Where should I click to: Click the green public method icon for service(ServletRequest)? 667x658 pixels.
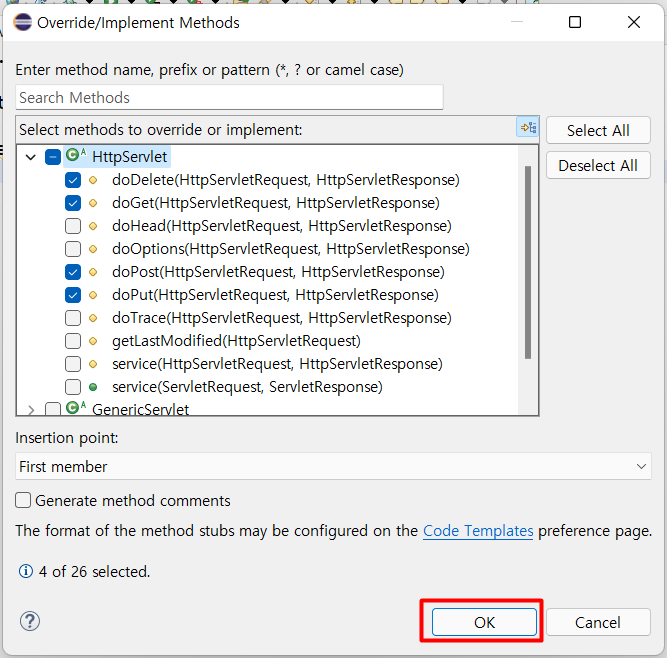pyautogui.click(x=93, y=387)
